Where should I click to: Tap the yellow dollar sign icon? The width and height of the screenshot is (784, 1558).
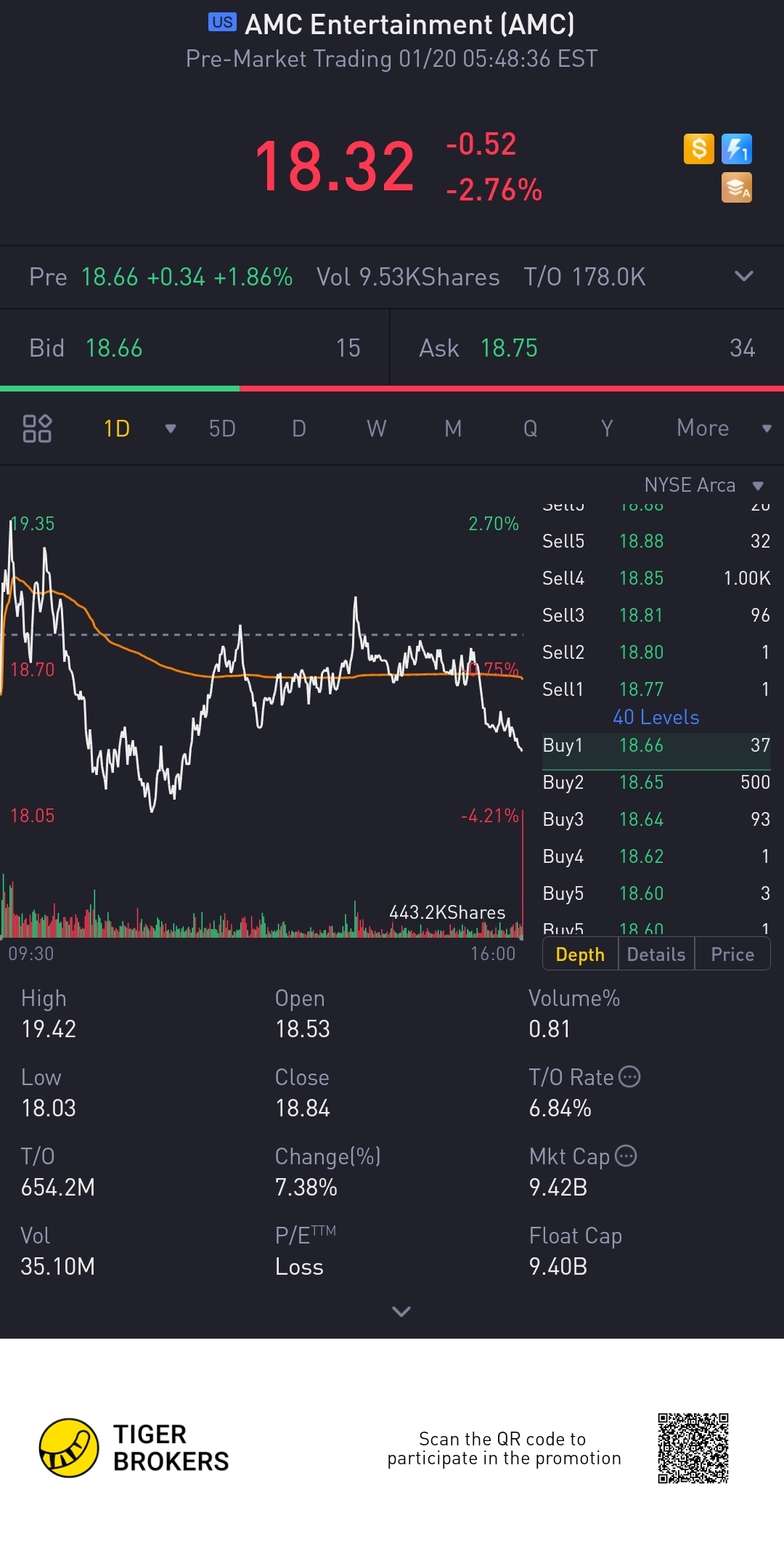click(x=698, y=149)
